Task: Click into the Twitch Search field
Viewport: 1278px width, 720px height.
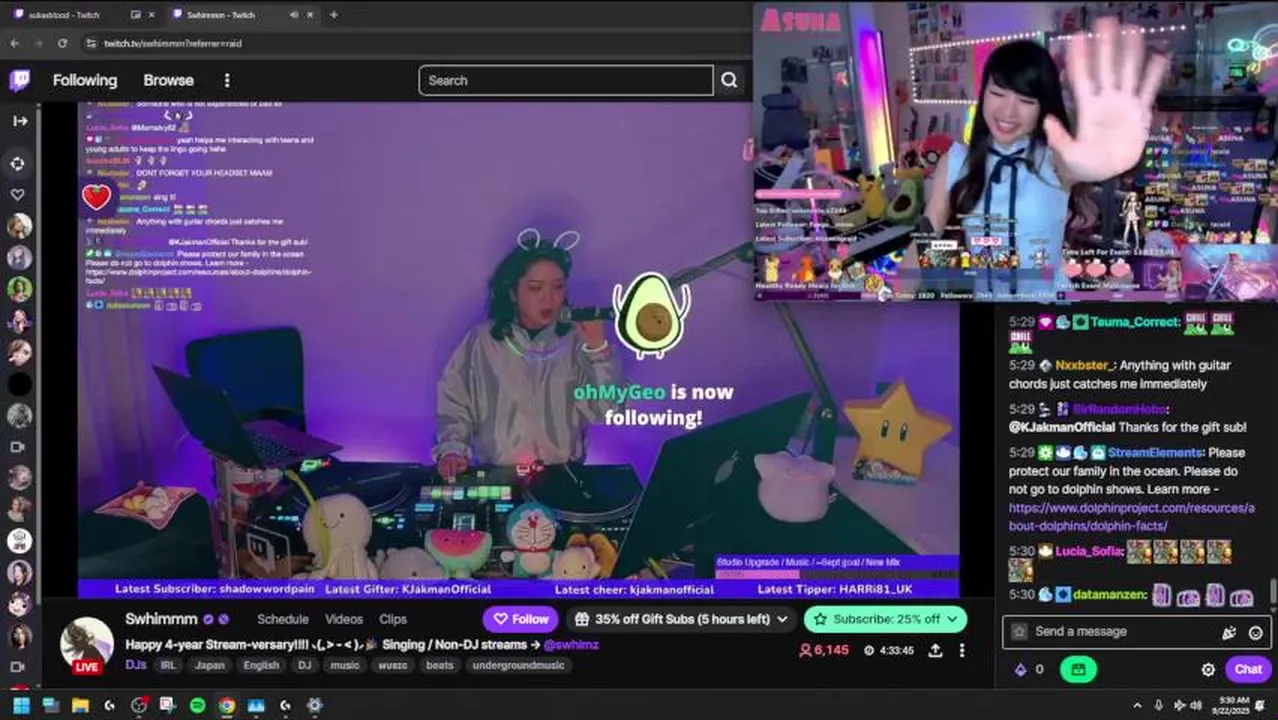Action: (x=566, y=80)
